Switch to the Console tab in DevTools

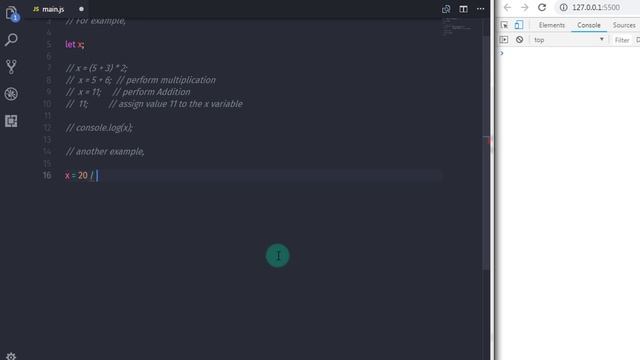[x=589, y=25]
